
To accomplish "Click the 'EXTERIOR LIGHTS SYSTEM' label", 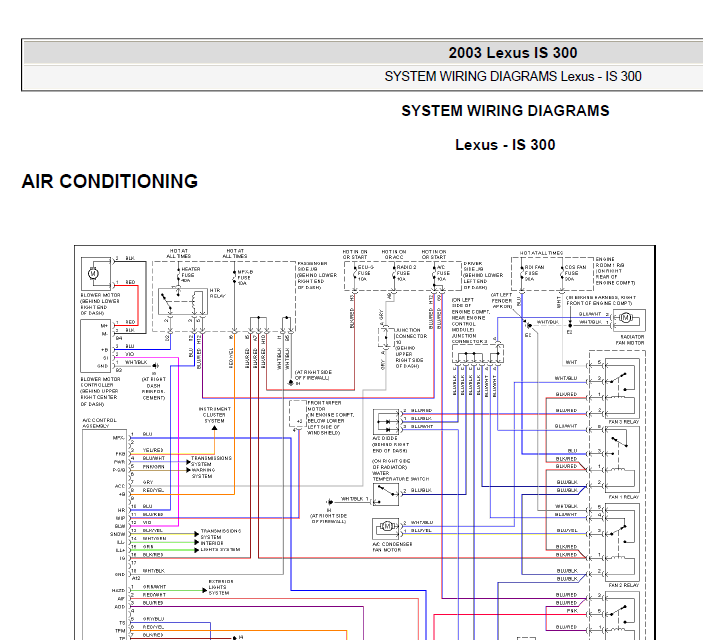I will pos(219,587).
